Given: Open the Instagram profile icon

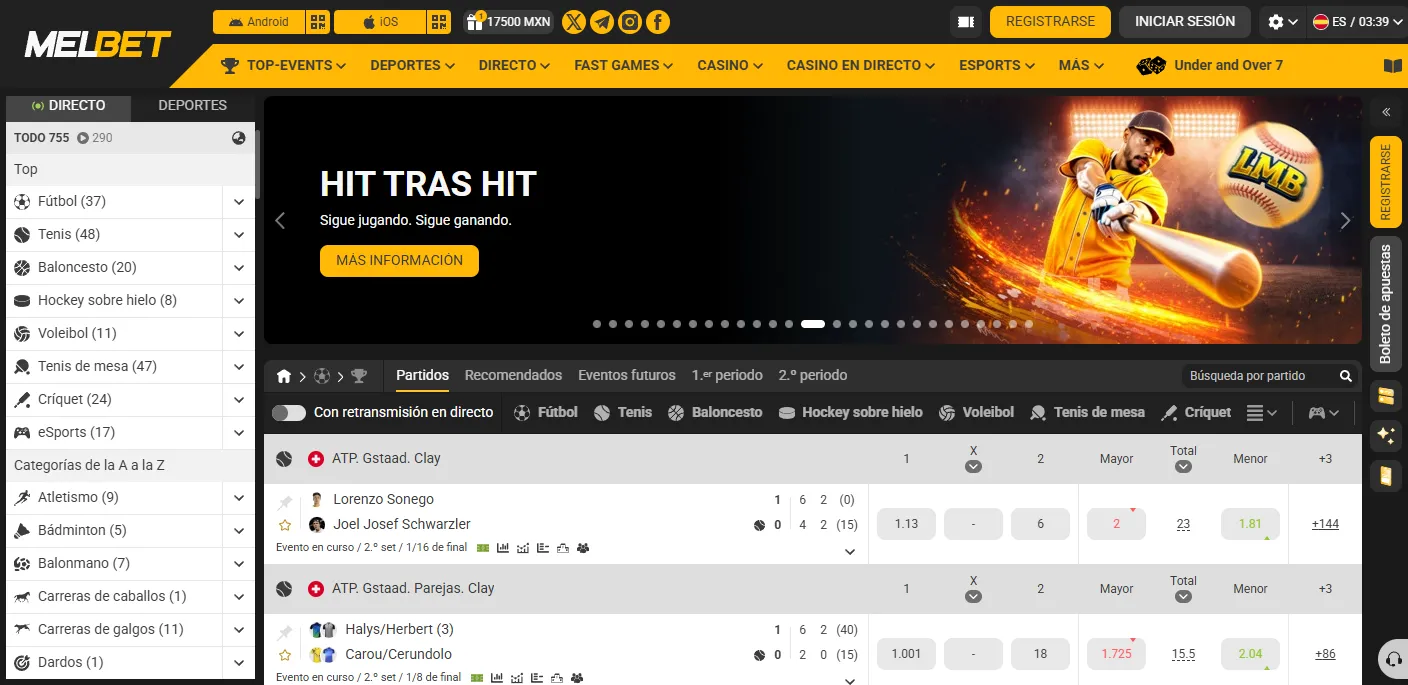Looking at the screenshot, I should (x=630, y=21).
